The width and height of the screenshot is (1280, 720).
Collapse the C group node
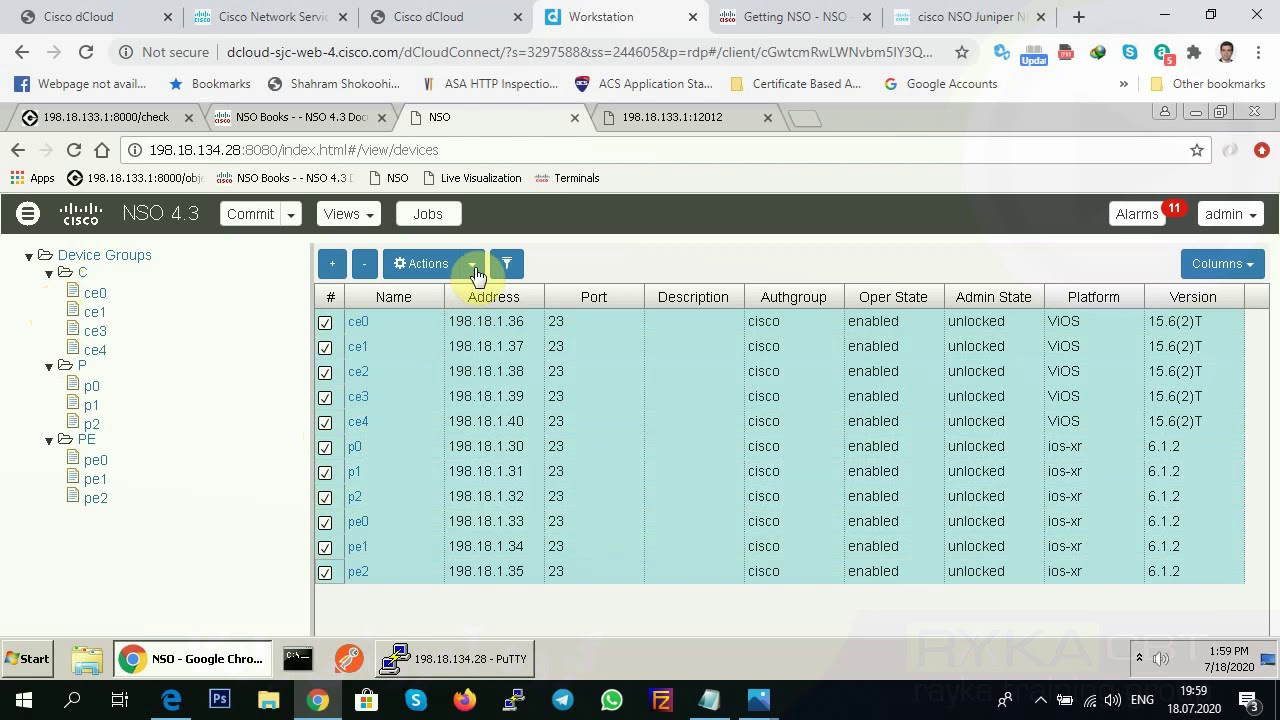pyautogui.click(x=49, y=274)
